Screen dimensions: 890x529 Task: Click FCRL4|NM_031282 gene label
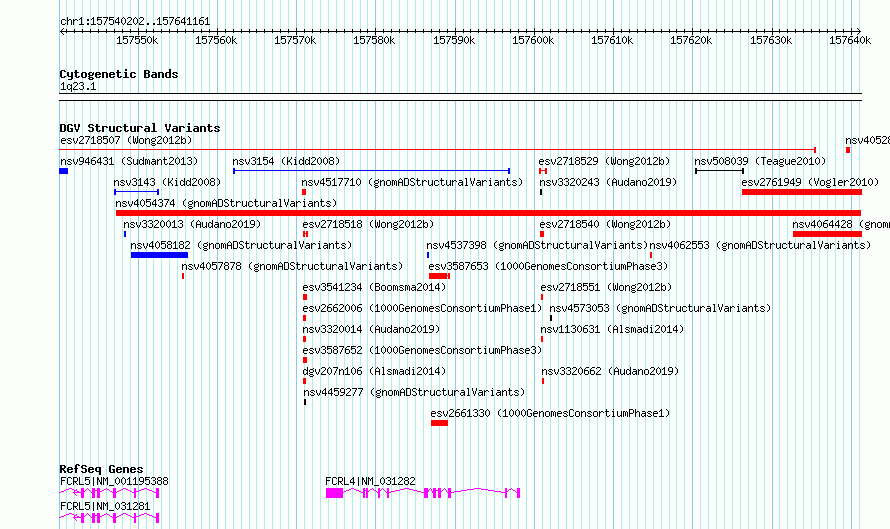pyautogui.click(x=371, y=481)
